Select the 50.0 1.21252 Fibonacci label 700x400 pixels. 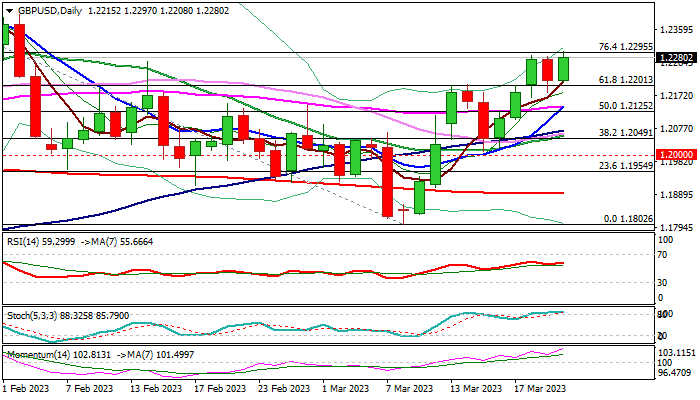click(x=625, y=106)
